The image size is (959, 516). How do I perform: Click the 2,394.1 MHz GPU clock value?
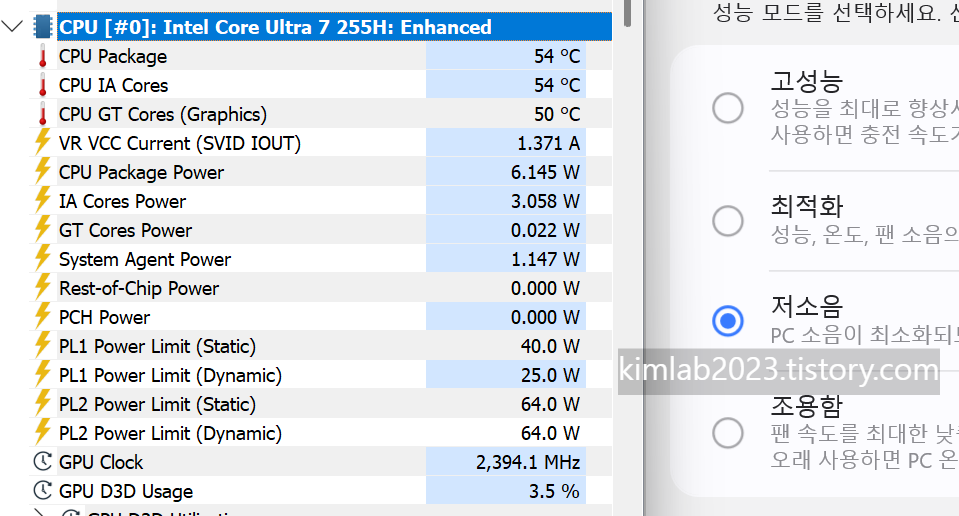click(528, 462)
